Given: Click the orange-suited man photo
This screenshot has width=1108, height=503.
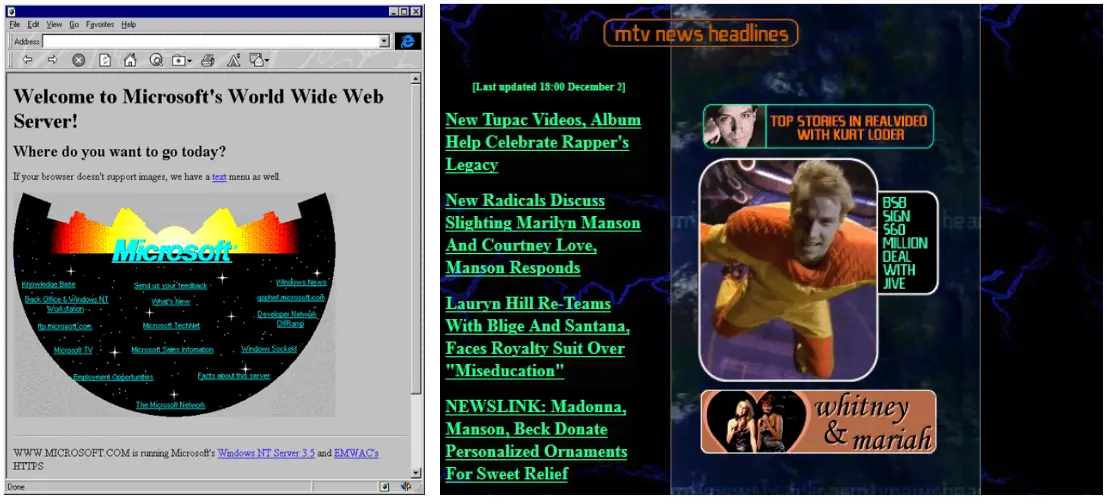Looking at the screenshot, I should (789, 270).
